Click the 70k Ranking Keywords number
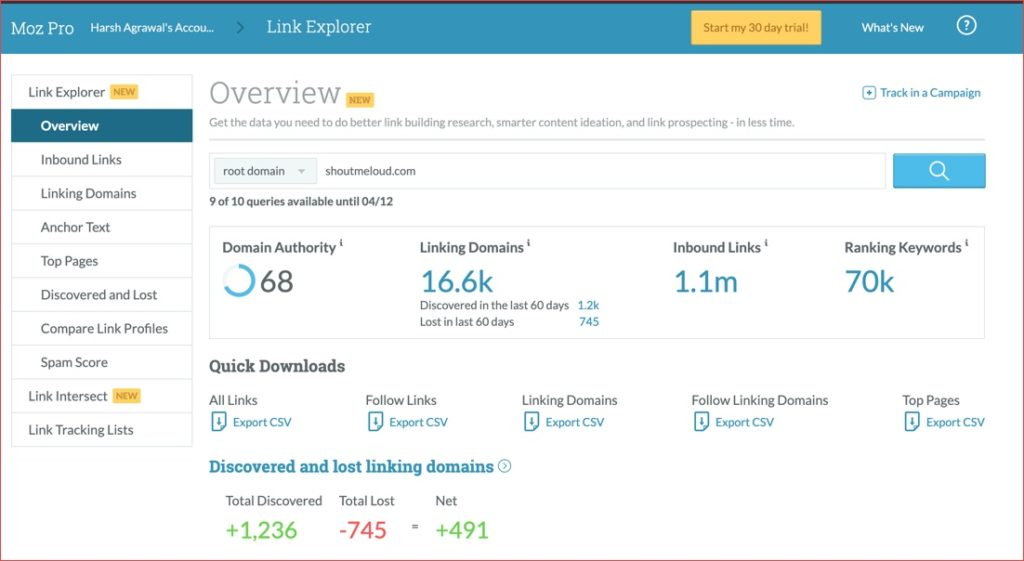The width and height of the screenshot is (1024, 561). (869, 281)
